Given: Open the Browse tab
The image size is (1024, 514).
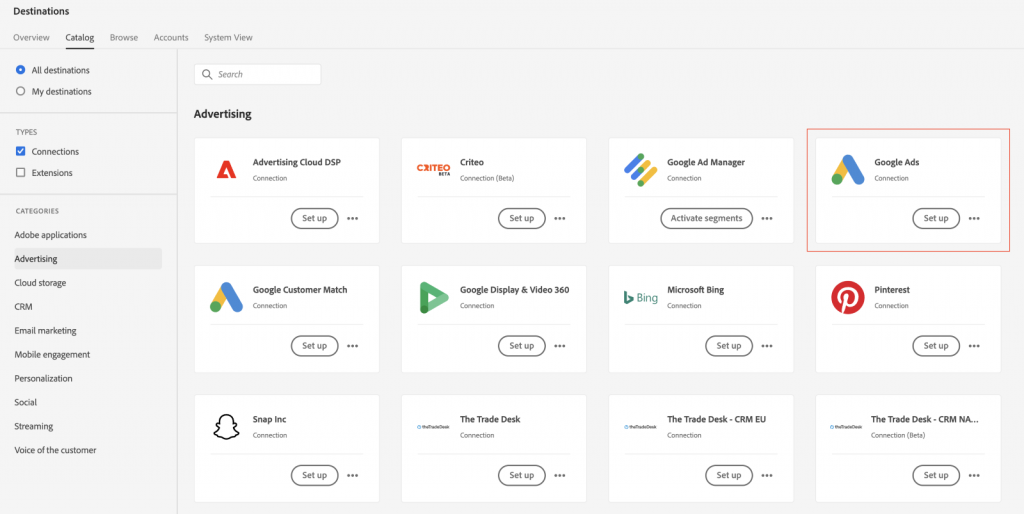Looking at the screenshot, I should 124,37.
